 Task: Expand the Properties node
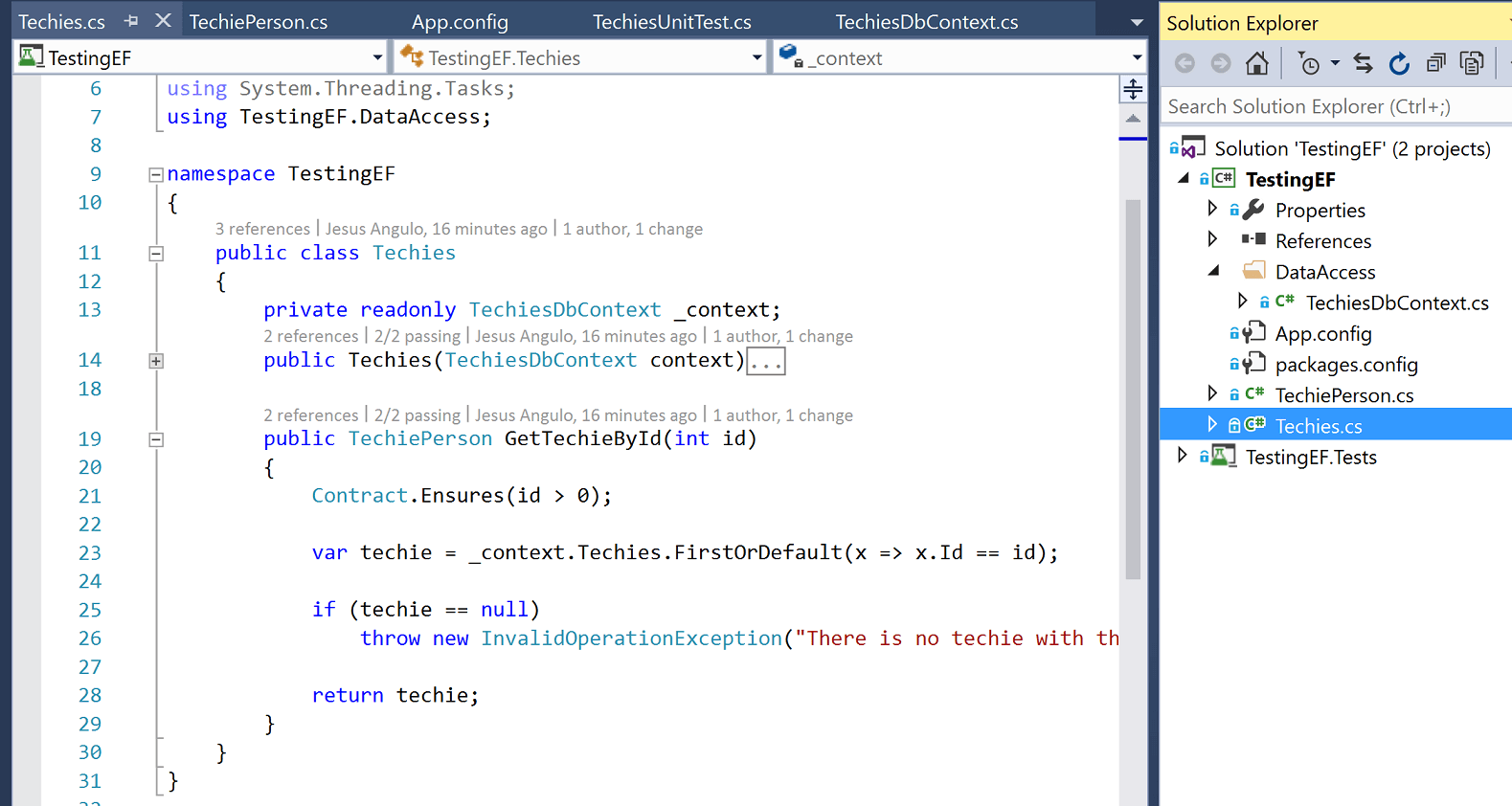[1212, 209]
